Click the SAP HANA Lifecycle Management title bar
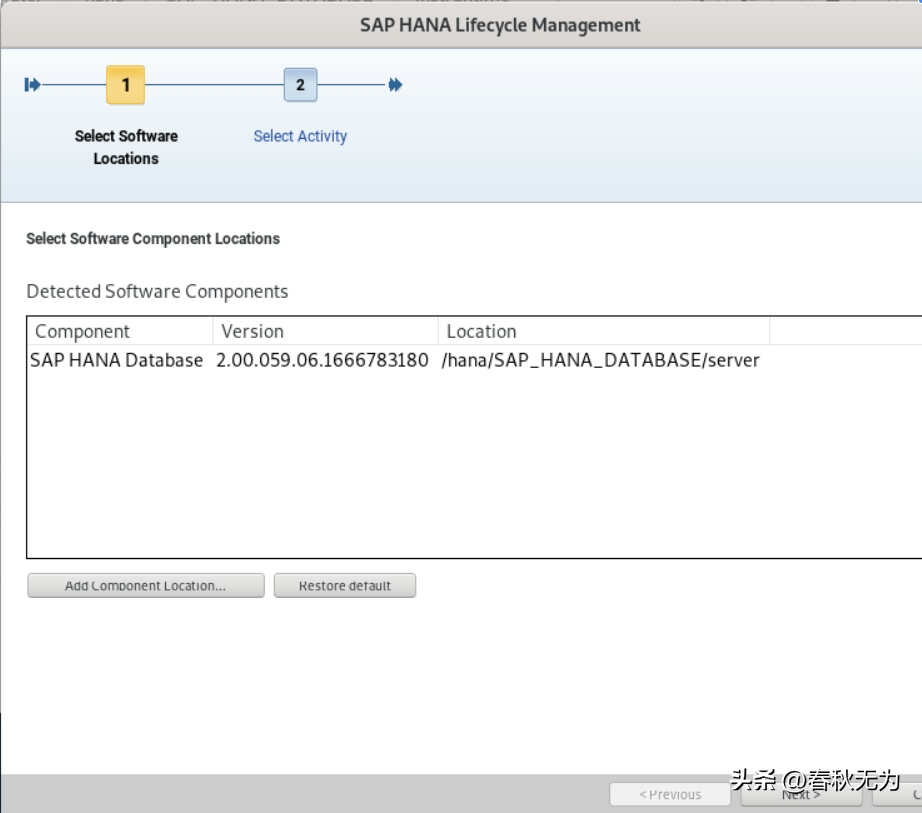This screenshot has width=922, height=813. 499,24
